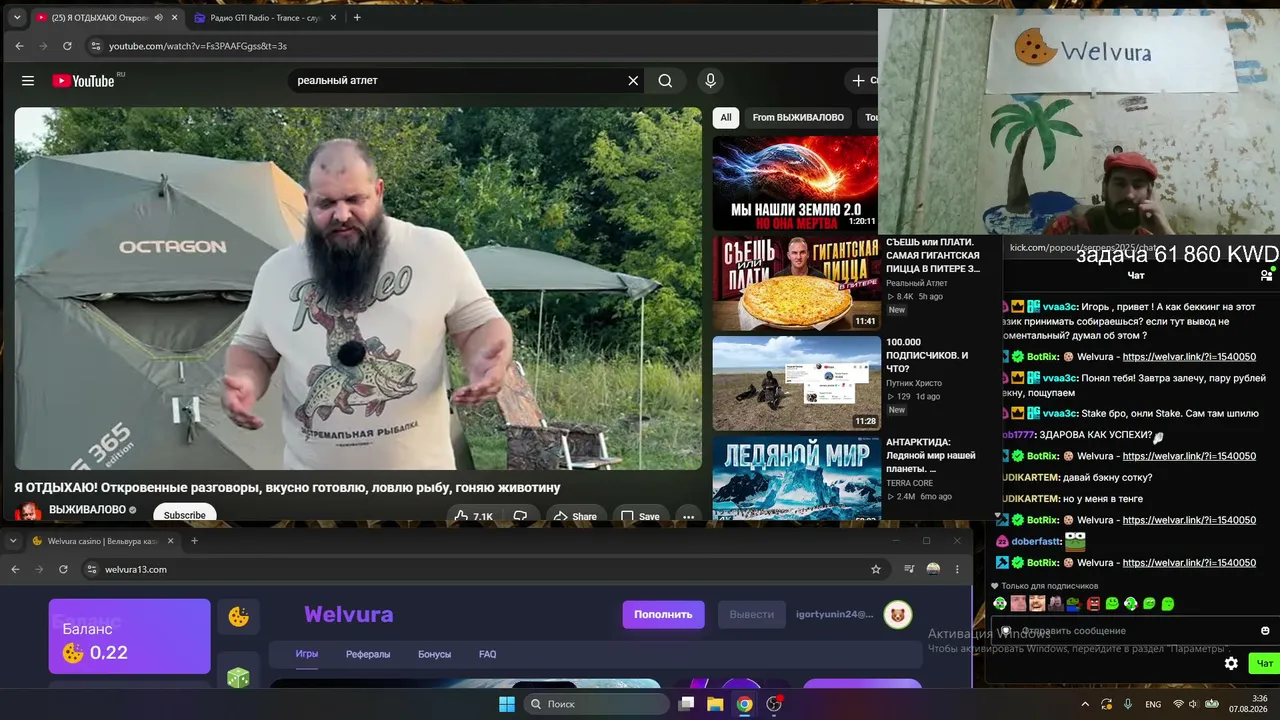Like the video with 7.1K likes
Viewport: 1280px width, 720px height.
click(474, 516)
